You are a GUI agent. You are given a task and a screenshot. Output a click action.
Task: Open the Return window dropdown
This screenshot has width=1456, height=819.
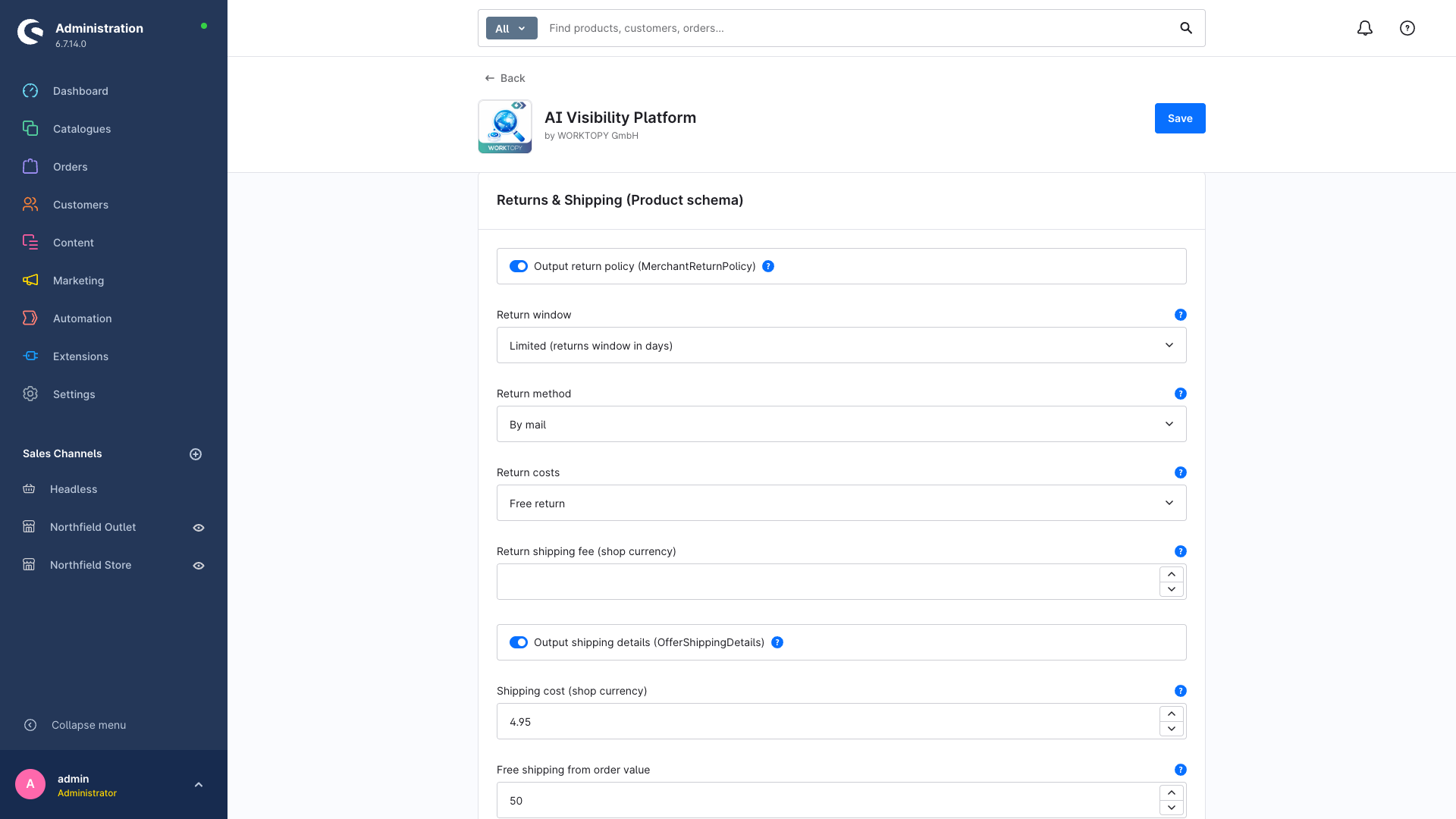(x=841, y=345)
